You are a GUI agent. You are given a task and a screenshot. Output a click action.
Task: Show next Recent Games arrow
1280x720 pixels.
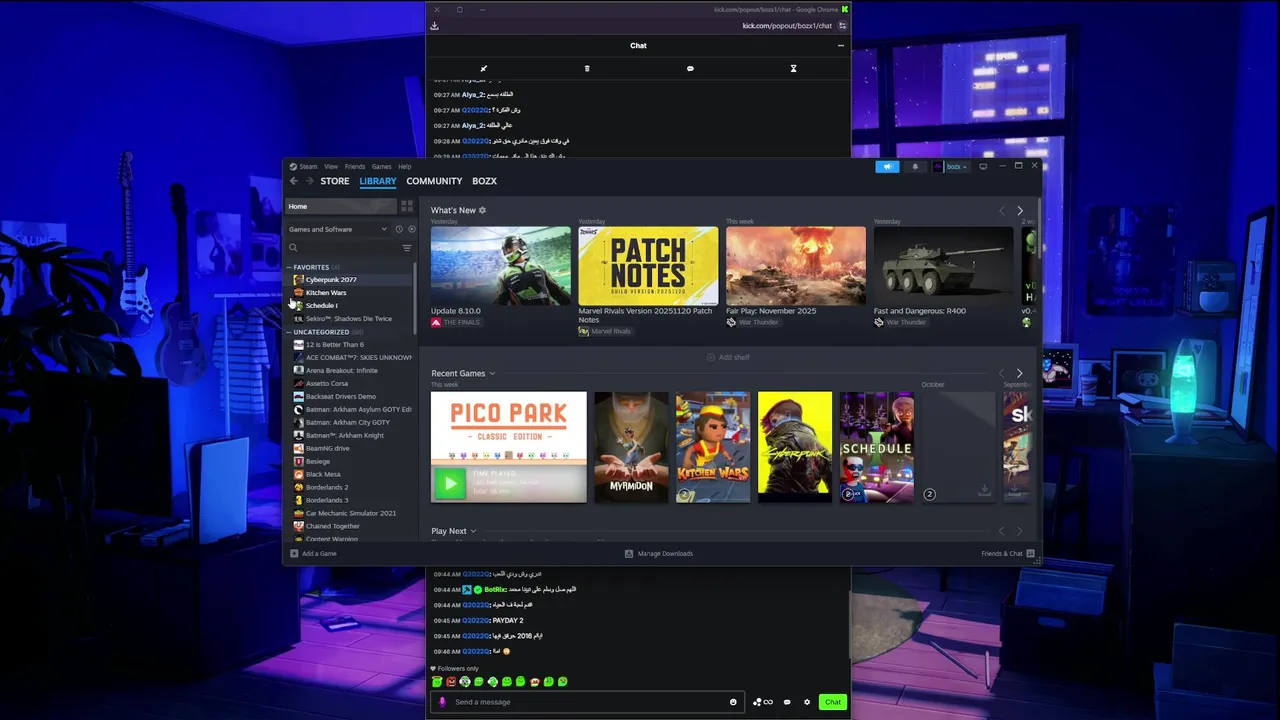(1020, 374)
